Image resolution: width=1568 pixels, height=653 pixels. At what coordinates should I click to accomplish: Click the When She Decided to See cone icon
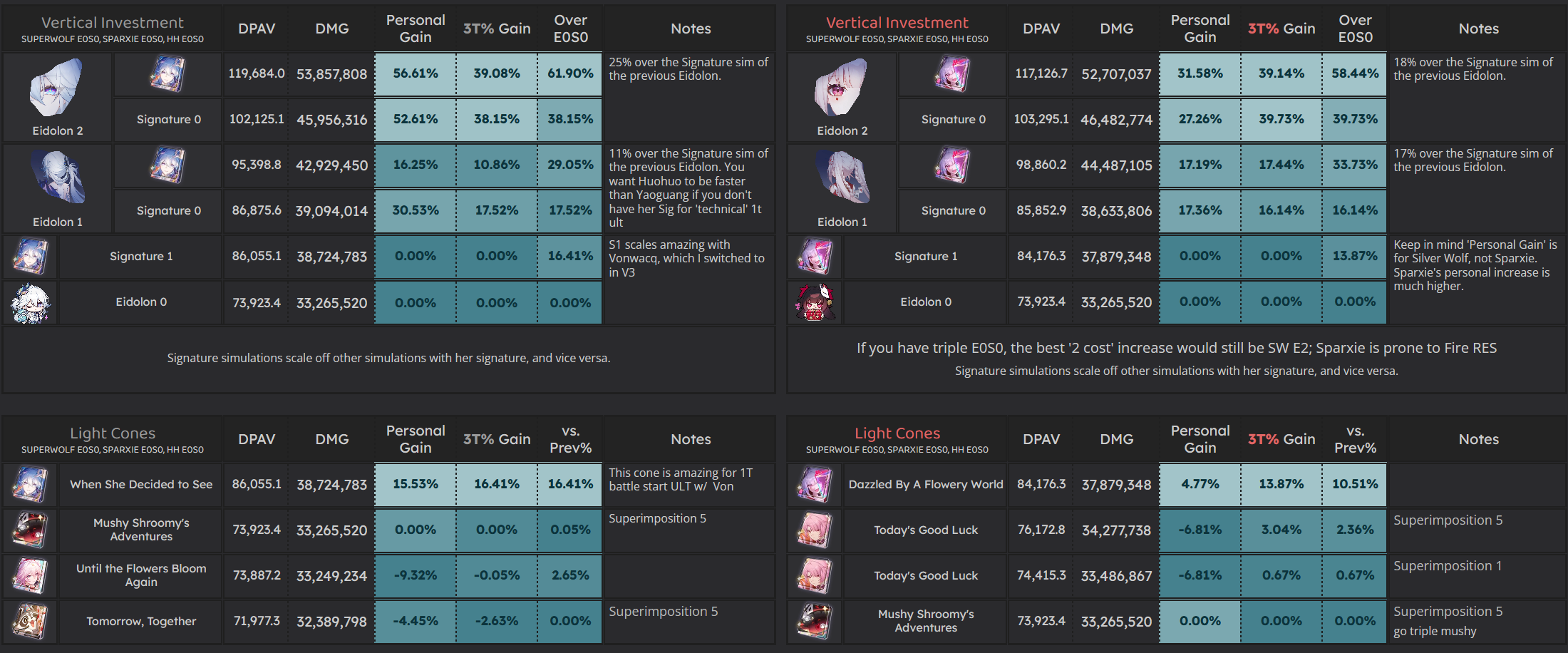pyautogui.click(x=31, y=485)
